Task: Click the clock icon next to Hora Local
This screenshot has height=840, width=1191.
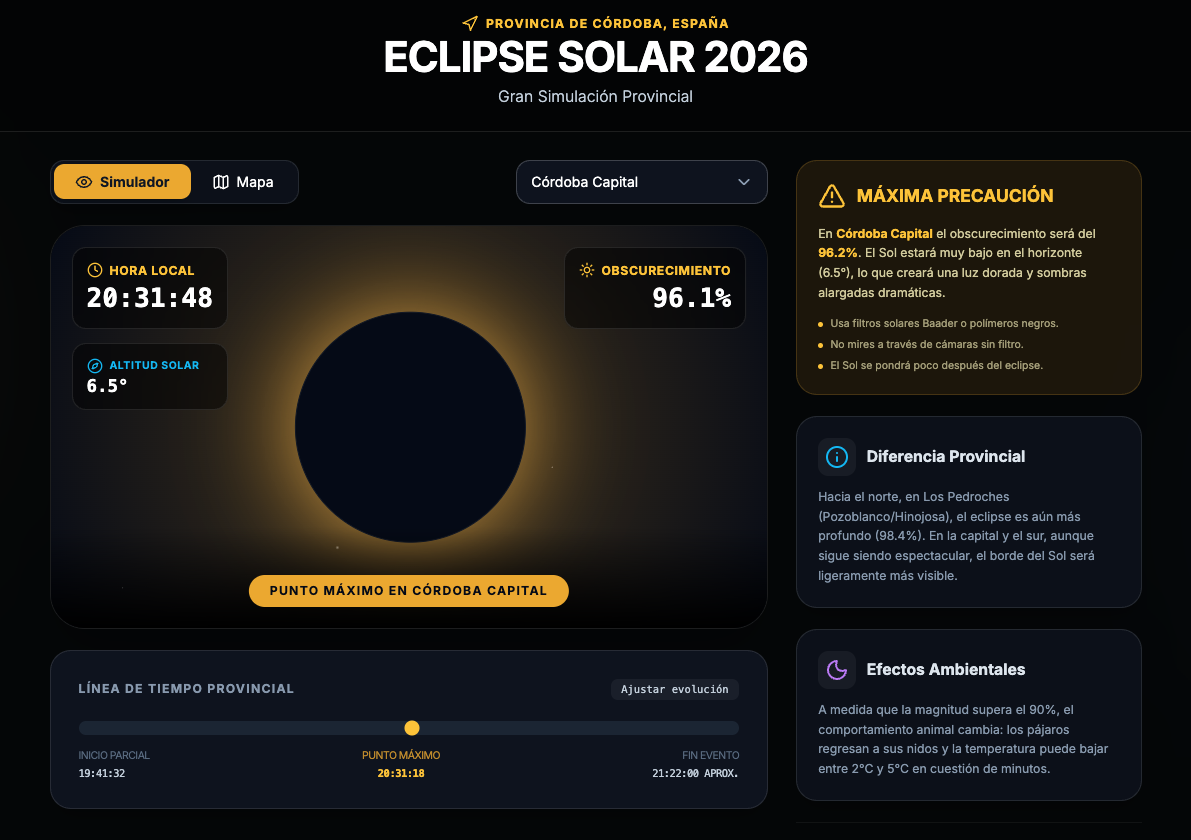Action: coord(95,270)
